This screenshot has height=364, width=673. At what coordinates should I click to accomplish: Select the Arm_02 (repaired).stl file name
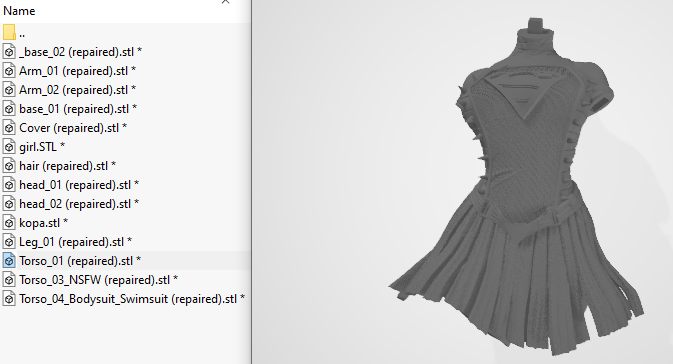[77, 90]
